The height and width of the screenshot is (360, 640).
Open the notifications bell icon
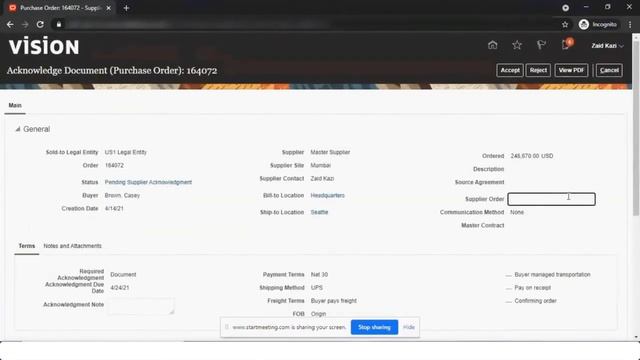point(567,44)
